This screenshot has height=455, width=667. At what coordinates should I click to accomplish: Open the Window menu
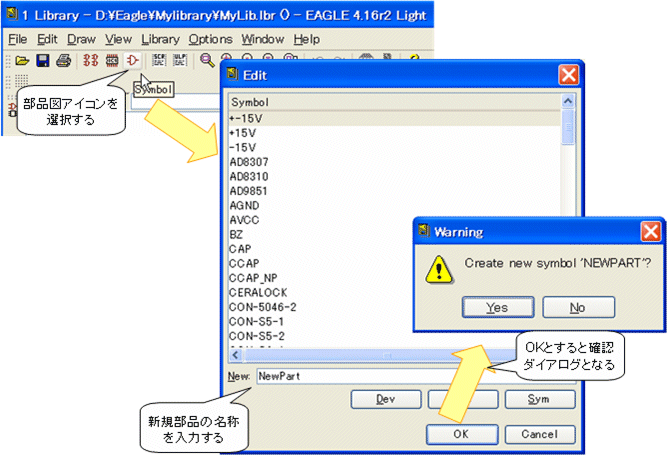263,40
